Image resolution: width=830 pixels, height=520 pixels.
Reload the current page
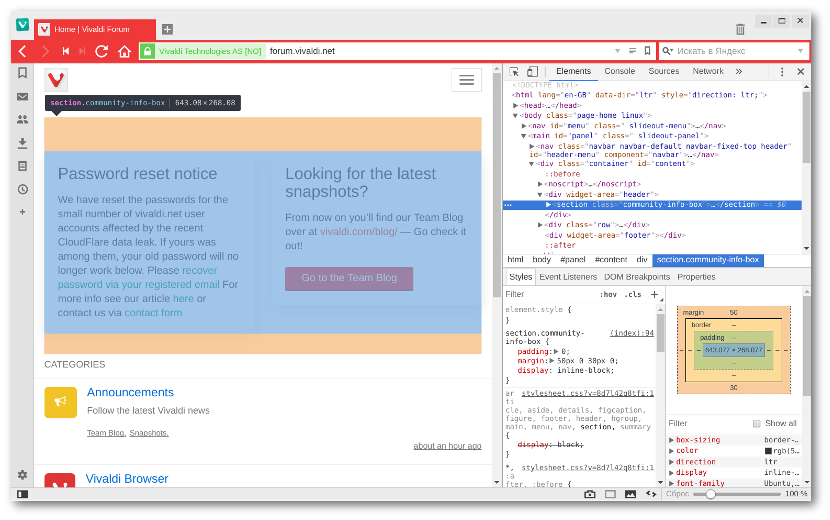click(x=102, y=51)
